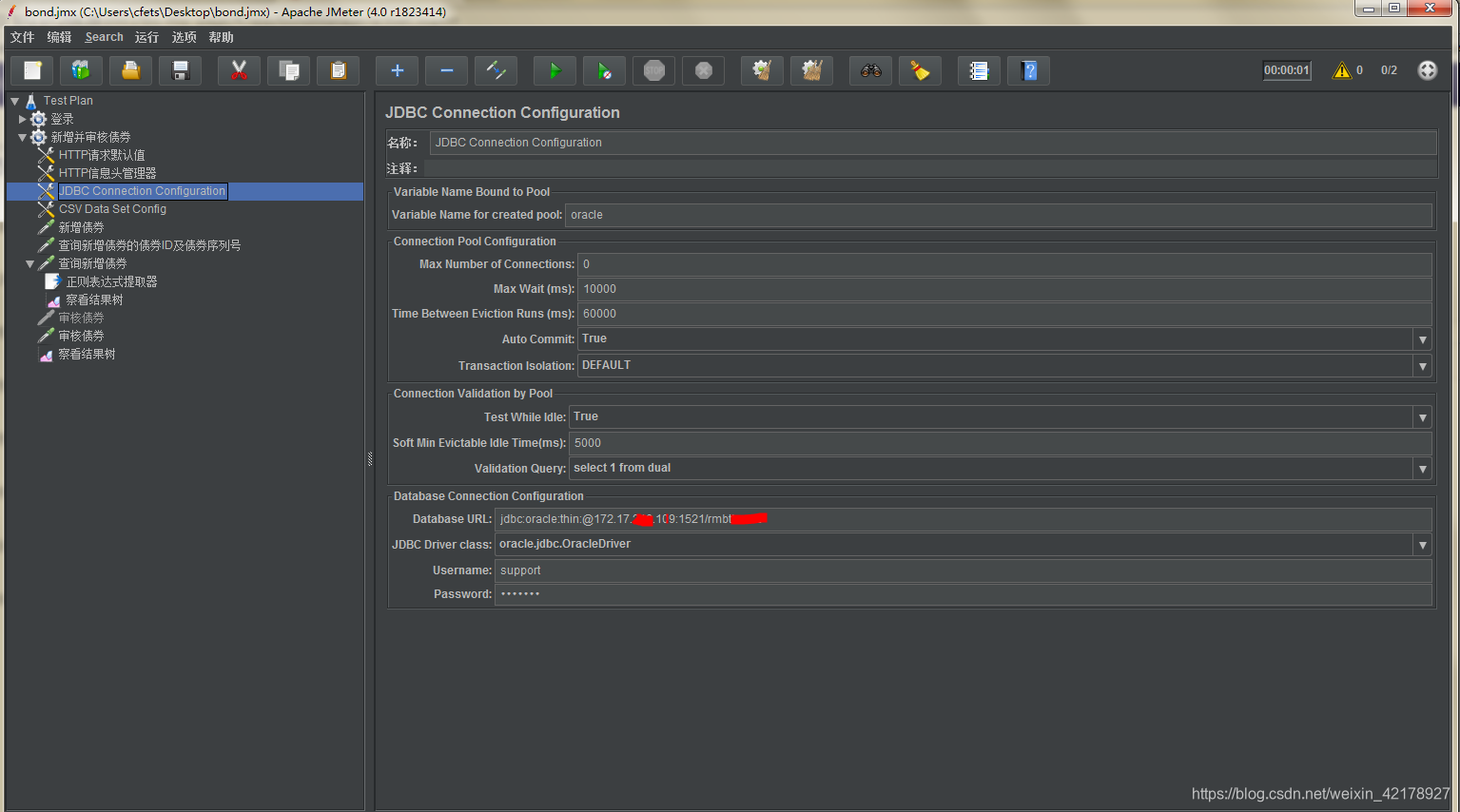Open the Auto Commit dropdown
Viewport: 1460px width, 812px height.
1423,339
